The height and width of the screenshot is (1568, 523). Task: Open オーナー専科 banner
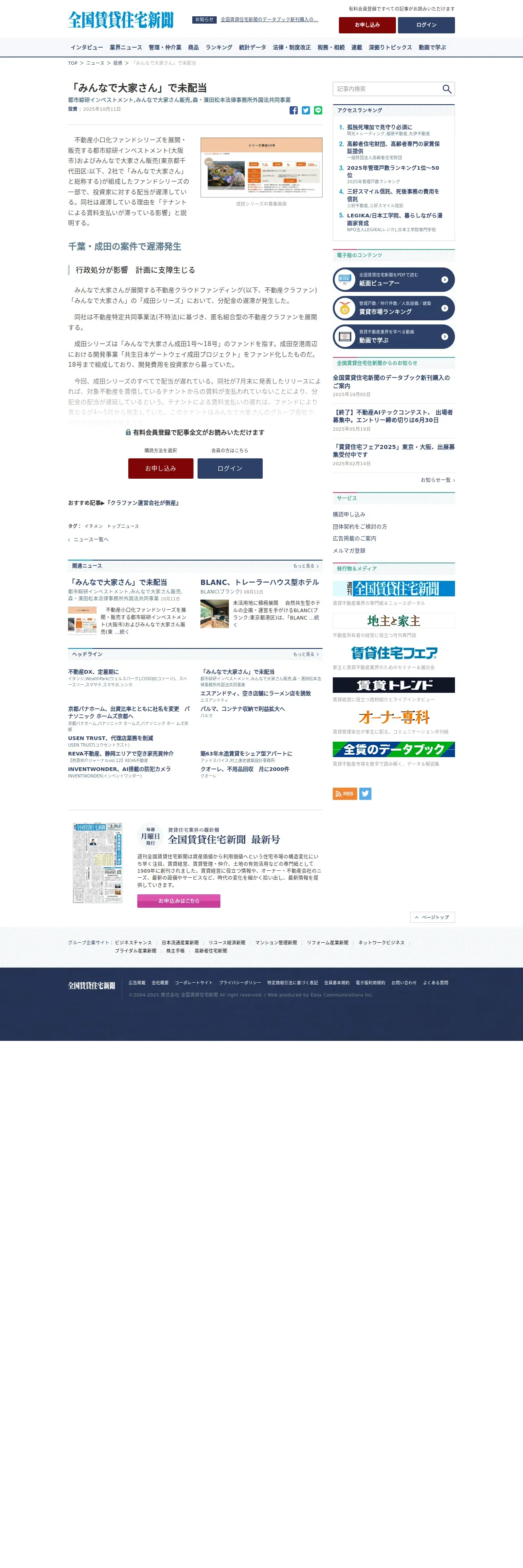pyautogui.click(x=393, y=717)
